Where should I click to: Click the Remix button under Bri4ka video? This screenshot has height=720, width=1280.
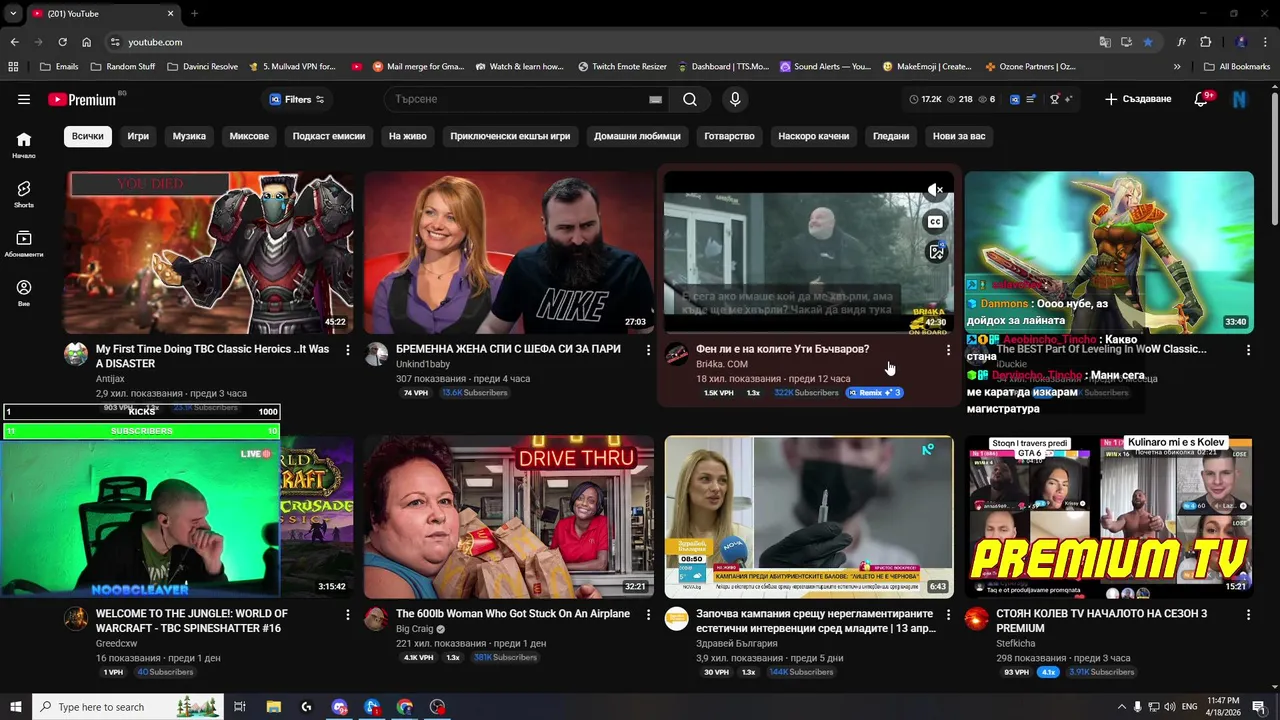[875, 393]
